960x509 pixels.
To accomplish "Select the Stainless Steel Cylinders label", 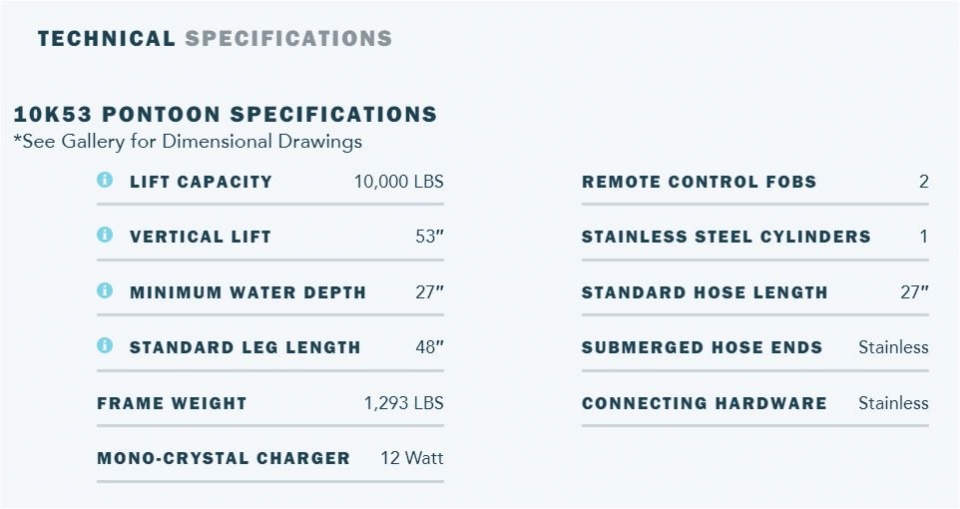I will click(x=726, y=237).
